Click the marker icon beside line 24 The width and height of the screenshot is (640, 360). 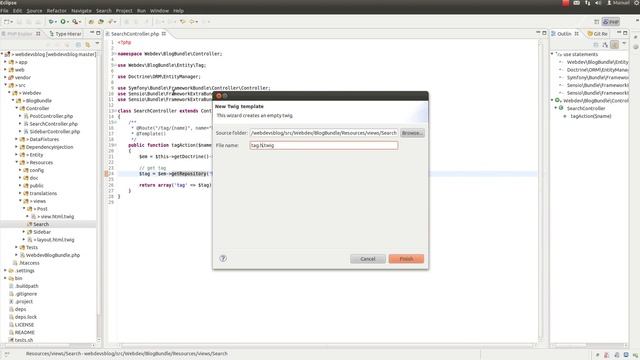107,174
